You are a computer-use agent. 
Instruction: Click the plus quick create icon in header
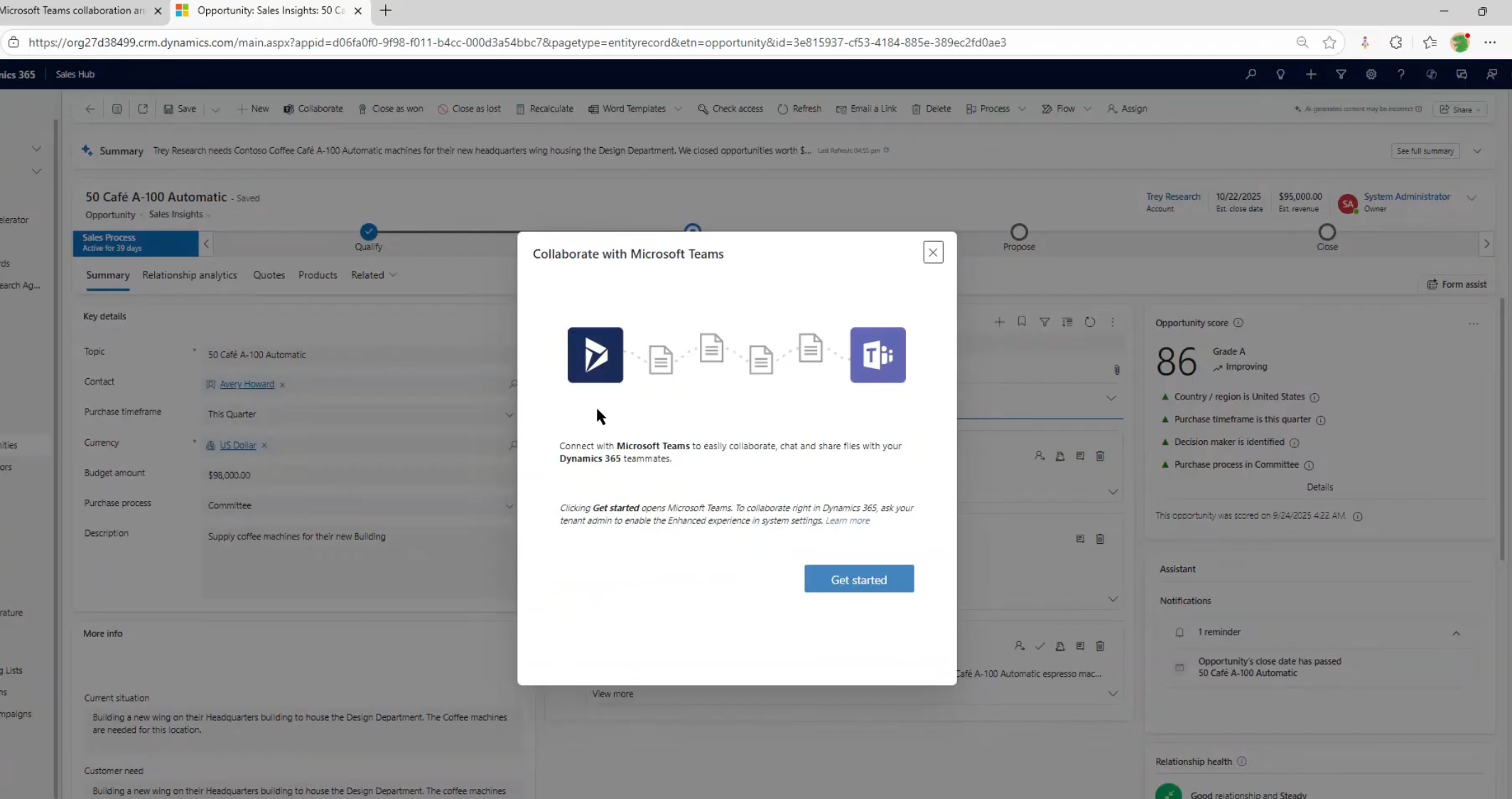(1311, 74)
